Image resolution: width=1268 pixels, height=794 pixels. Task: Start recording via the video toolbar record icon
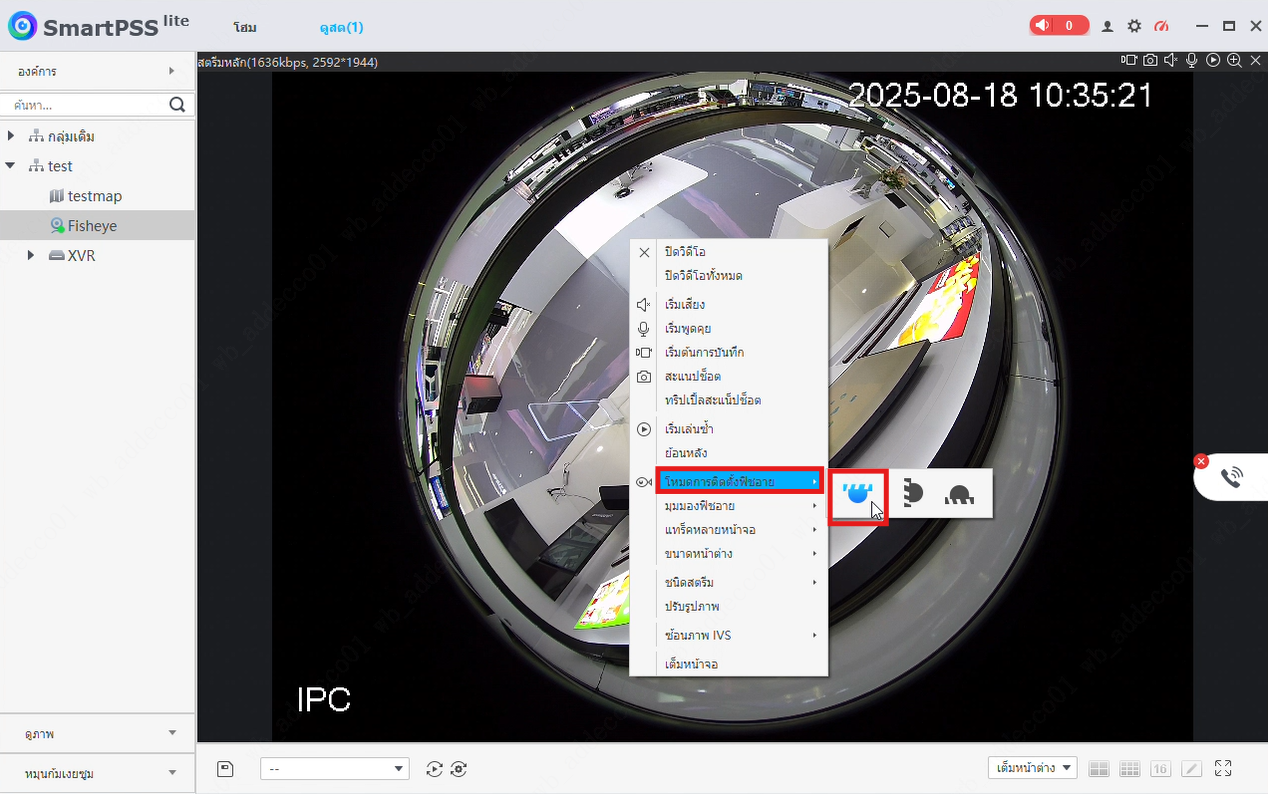1130,60
